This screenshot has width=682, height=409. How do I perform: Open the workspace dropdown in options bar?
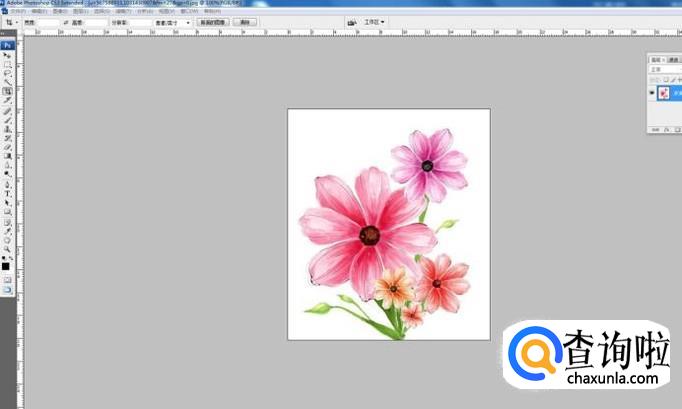[374, 22]
